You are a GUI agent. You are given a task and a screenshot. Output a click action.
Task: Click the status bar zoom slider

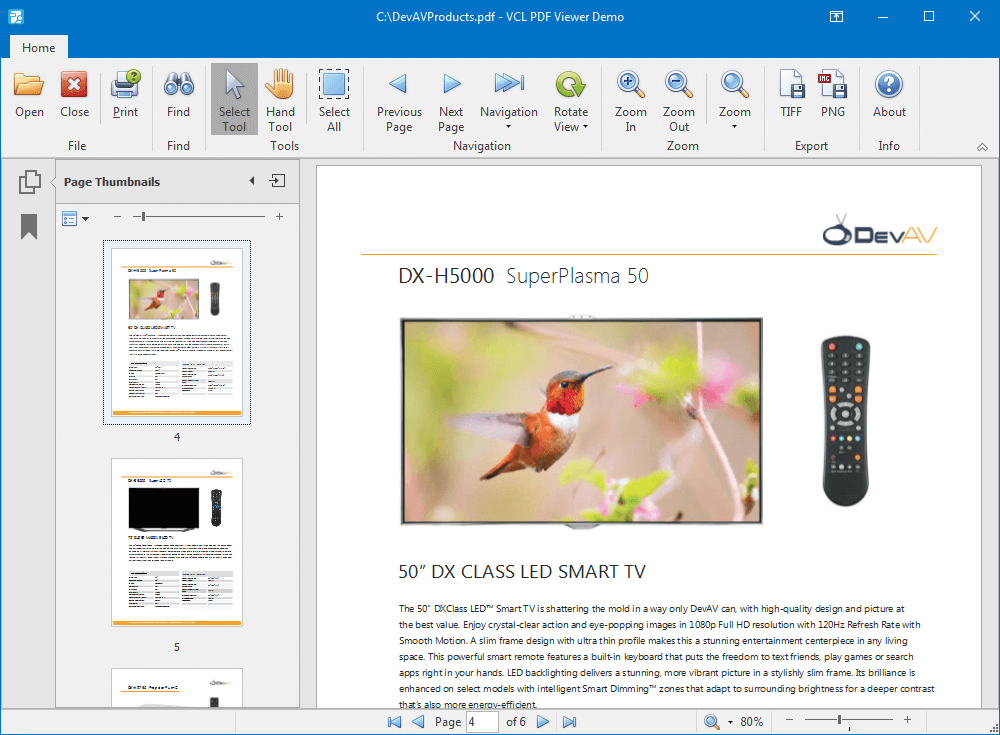click(x=849, y=720)
